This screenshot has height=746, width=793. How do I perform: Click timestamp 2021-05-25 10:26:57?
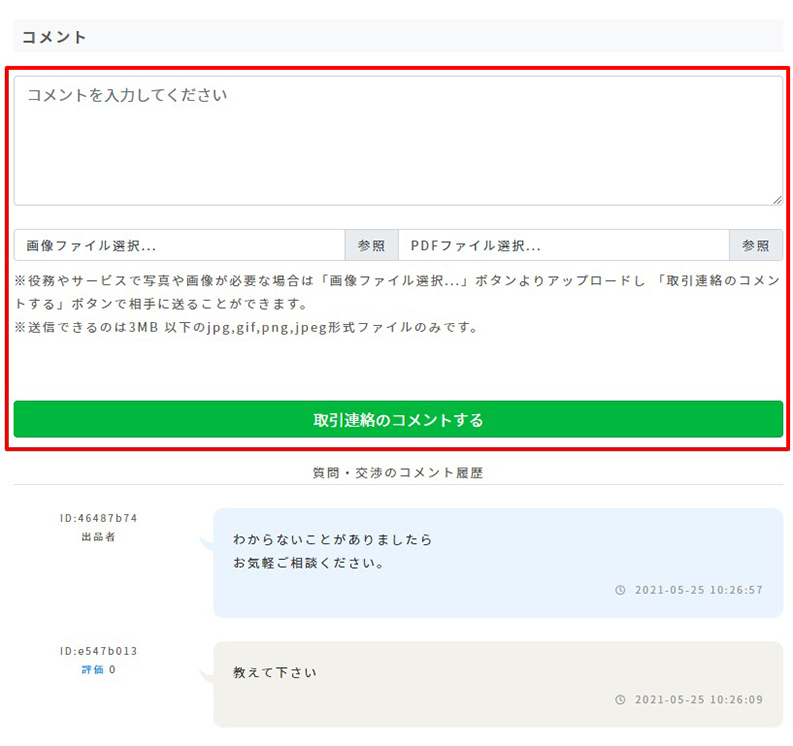click(x=699, y=590)
